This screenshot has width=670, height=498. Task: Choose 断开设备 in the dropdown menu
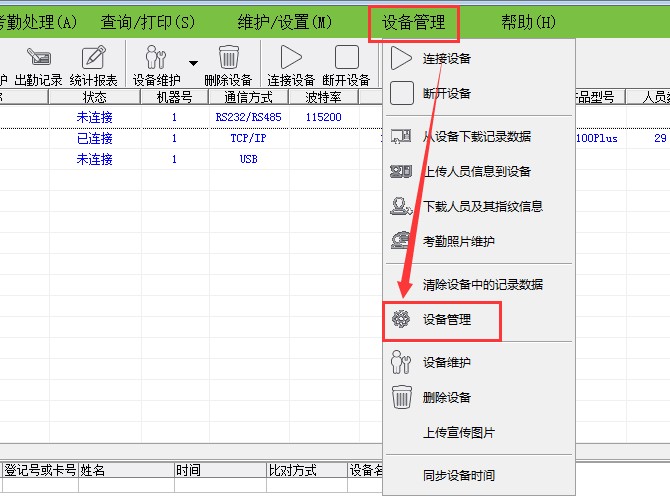click(x=479, y=93)
